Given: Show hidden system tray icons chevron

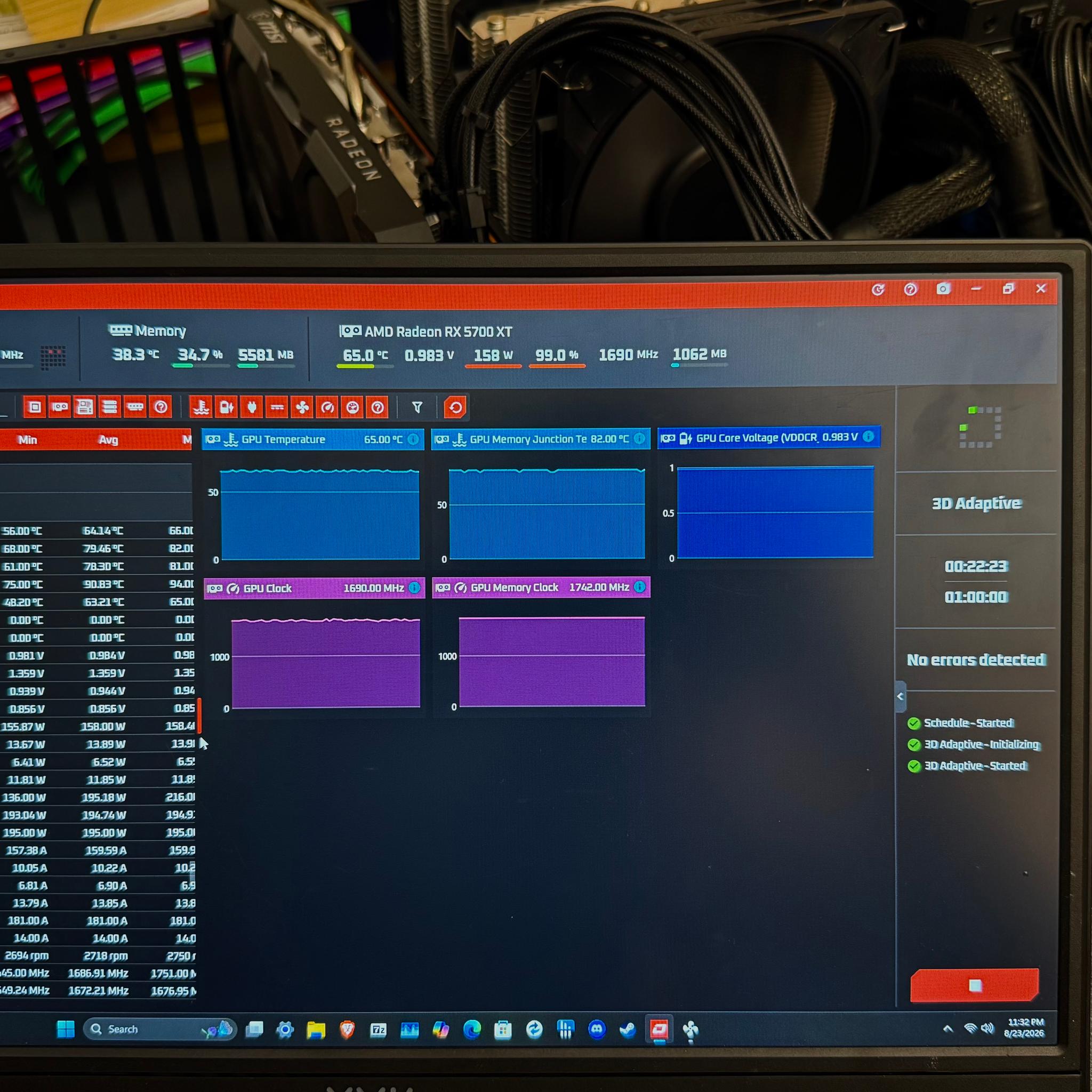Looking at the screenshot, I should click(x=948, y=1029).
